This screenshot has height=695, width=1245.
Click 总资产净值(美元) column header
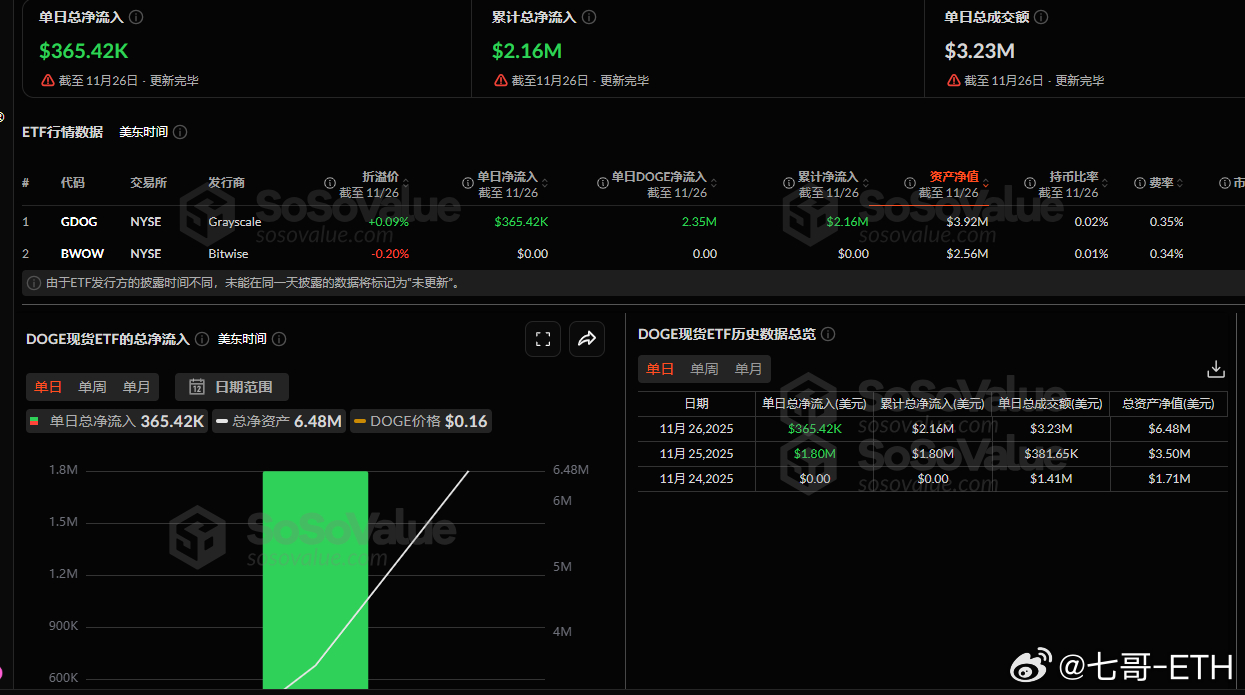point(1168,404)
